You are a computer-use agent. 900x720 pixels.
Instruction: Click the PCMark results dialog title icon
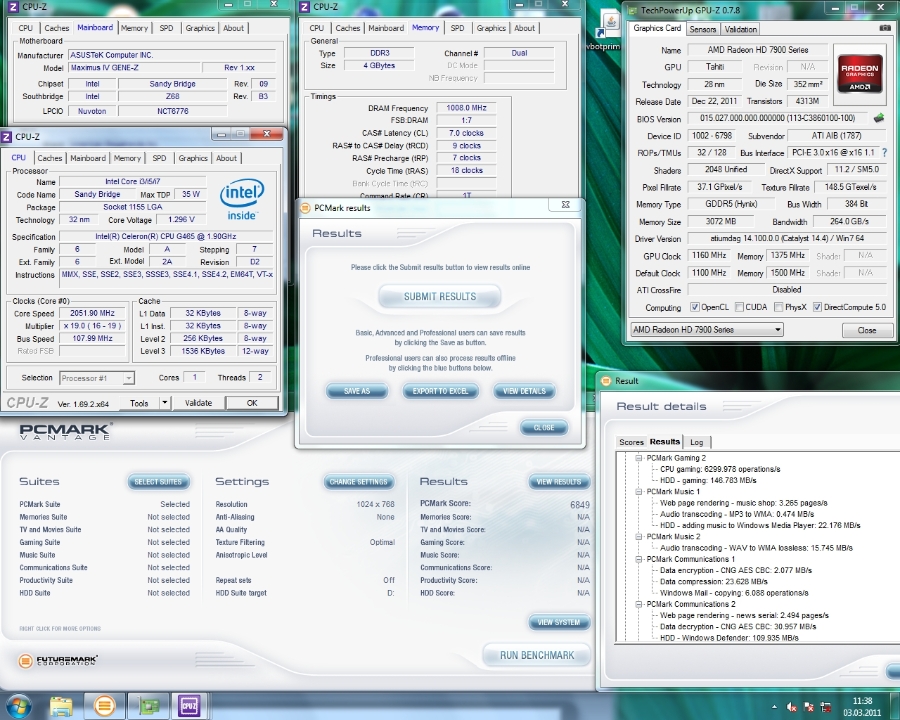pos(305,208)
